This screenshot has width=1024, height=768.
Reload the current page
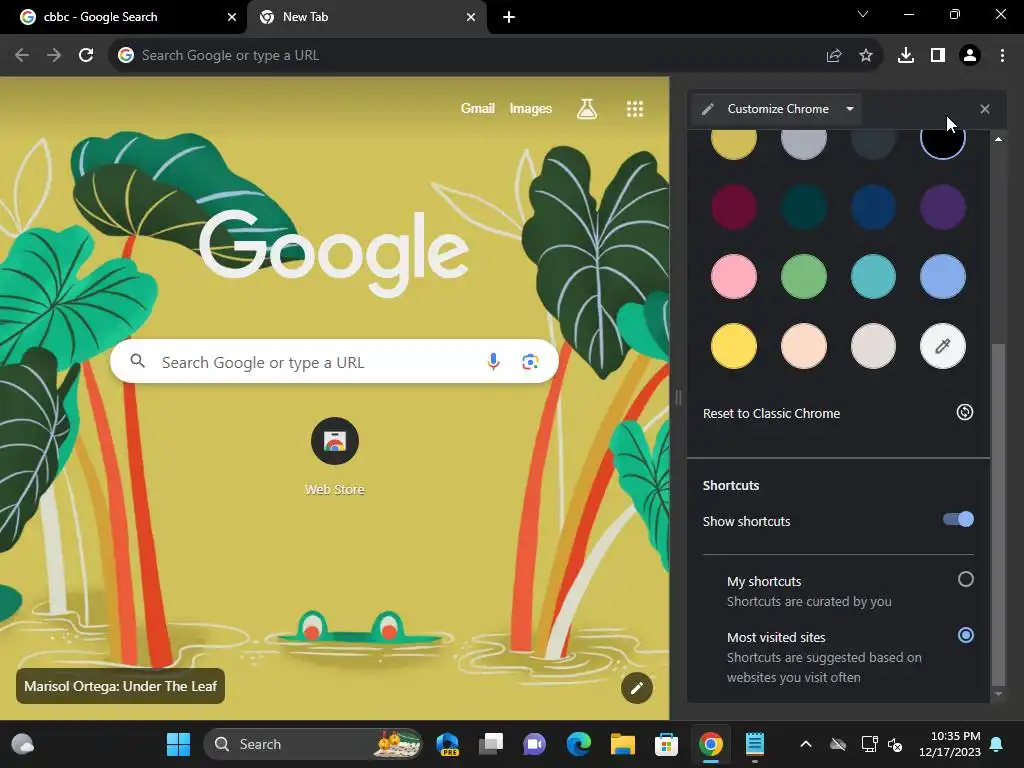coord(86,56)
